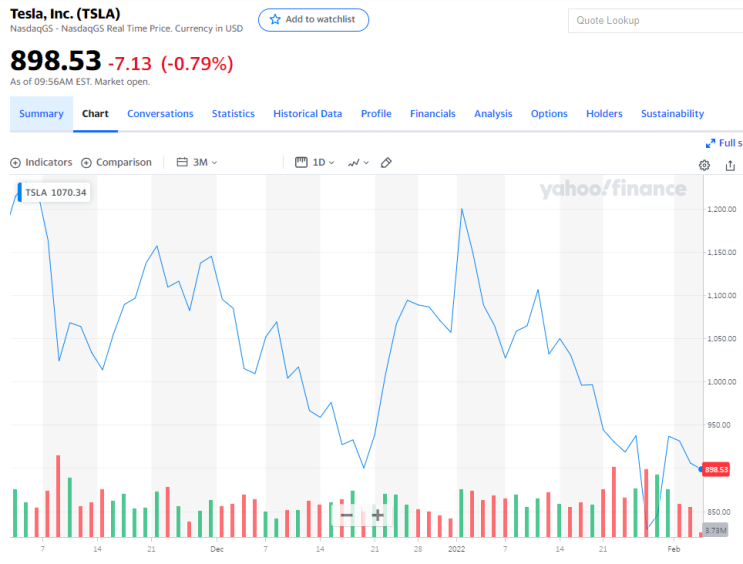This screenshot has height=564, width=743.
Task: Click the 2022 date axis label
Action: tap(456, 549)
